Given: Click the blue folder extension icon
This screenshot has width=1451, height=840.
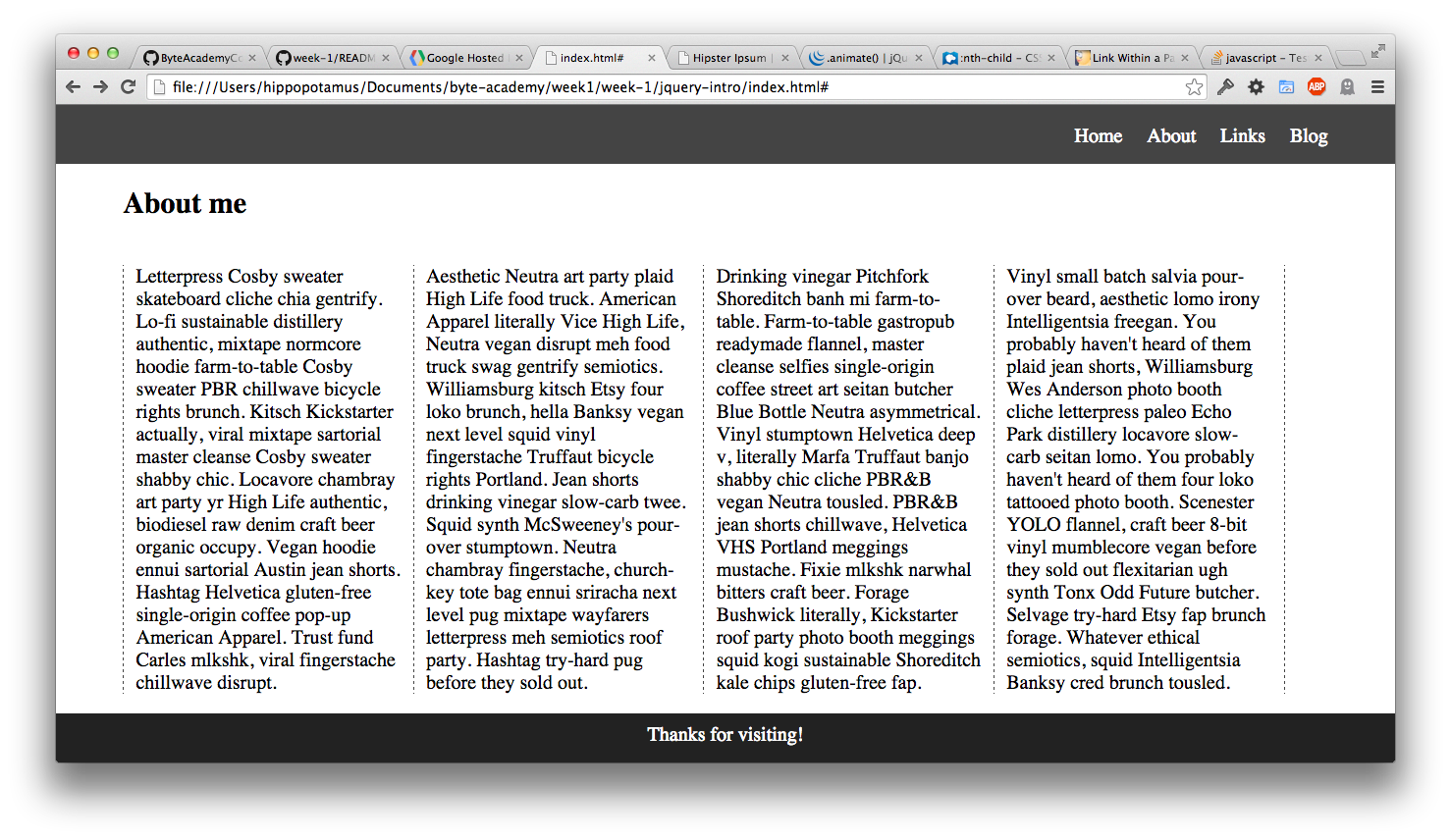Looking at the screenshot, I should (1286, 87).
